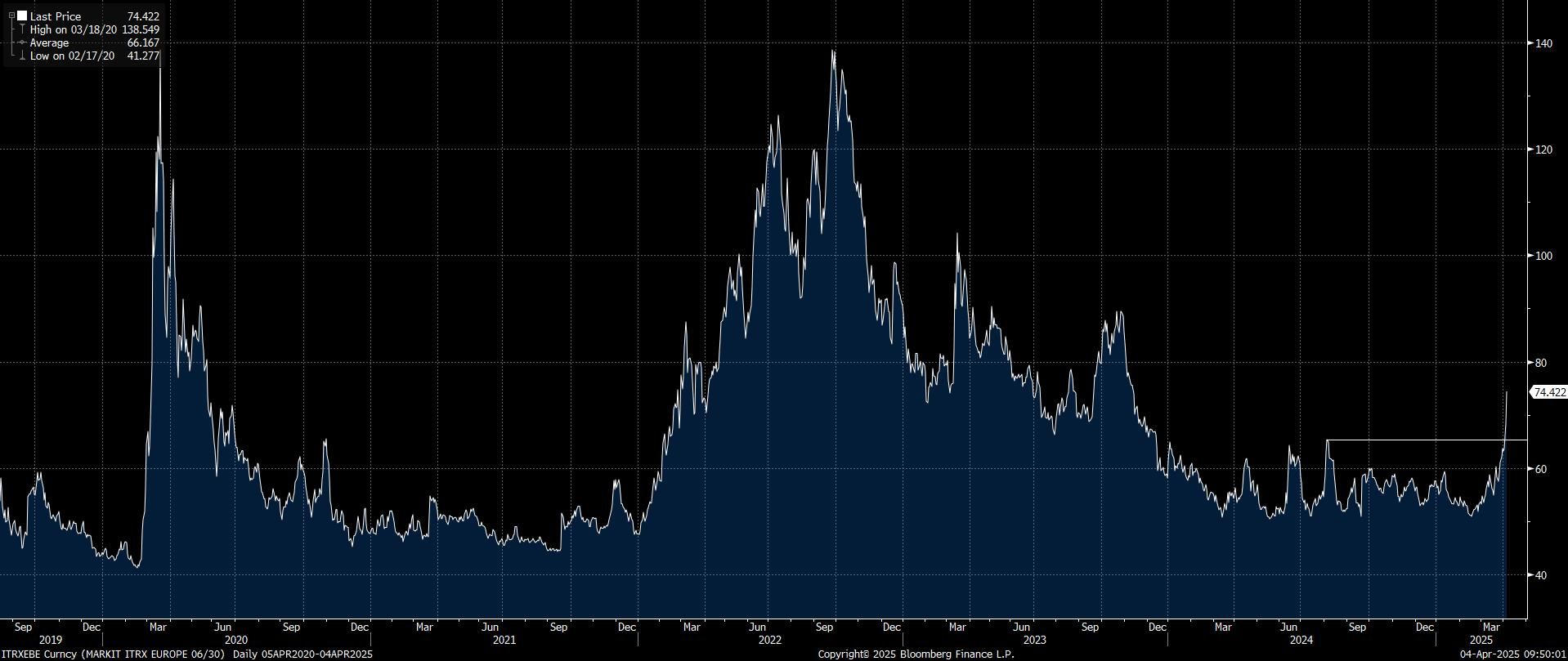Click the 74.422 value in the legend
The image size is (1568, 661).
(x=143, y=16)
